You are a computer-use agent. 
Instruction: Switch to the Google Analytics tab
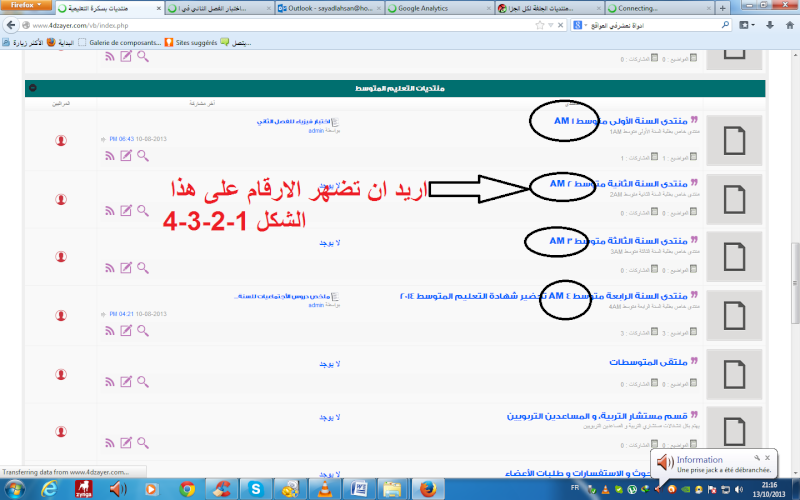(439, 8)
